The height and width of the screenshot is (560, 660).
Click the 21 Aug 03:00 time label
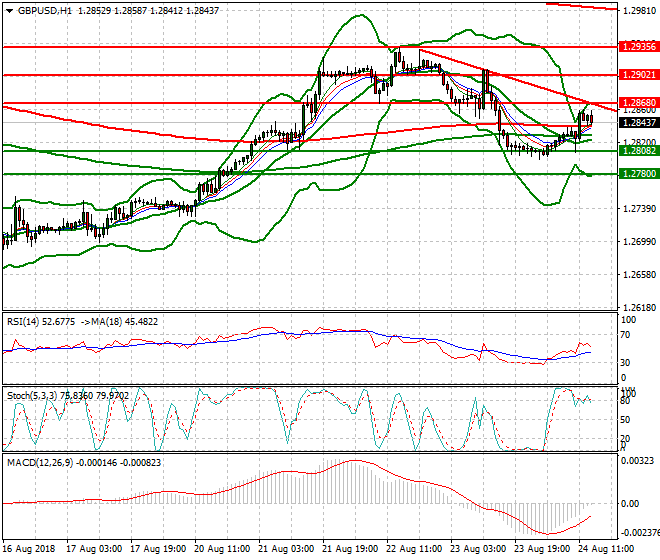pyautogui.click(x=286, y=549)
